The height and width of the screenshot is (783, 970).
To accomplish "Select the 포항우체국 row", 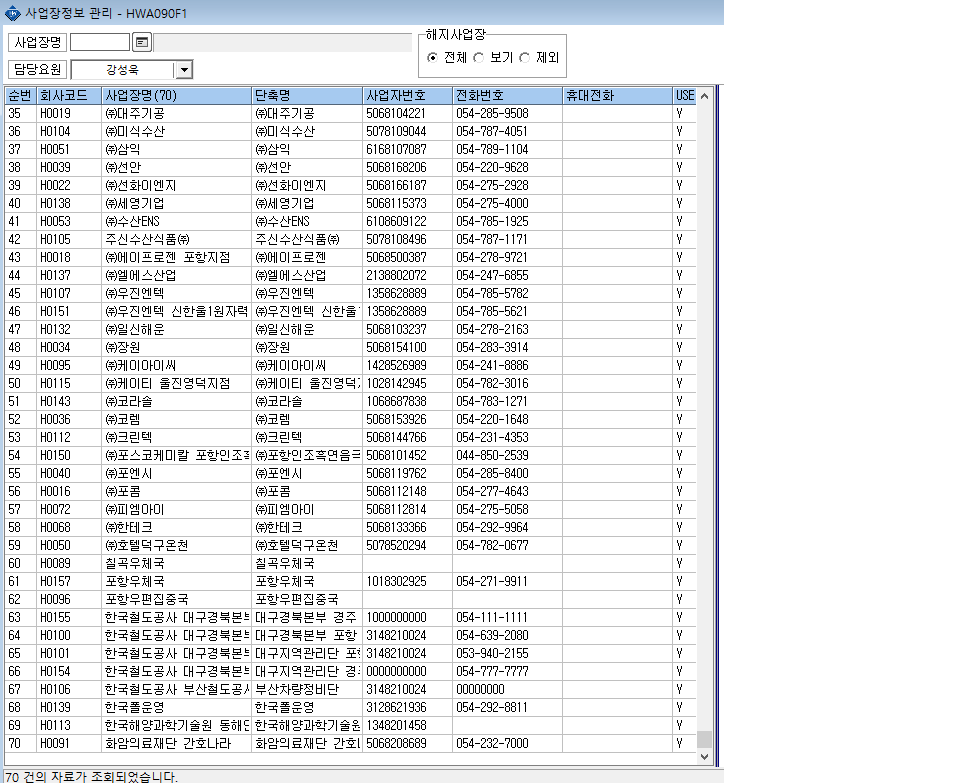I will tap(351, 581).
